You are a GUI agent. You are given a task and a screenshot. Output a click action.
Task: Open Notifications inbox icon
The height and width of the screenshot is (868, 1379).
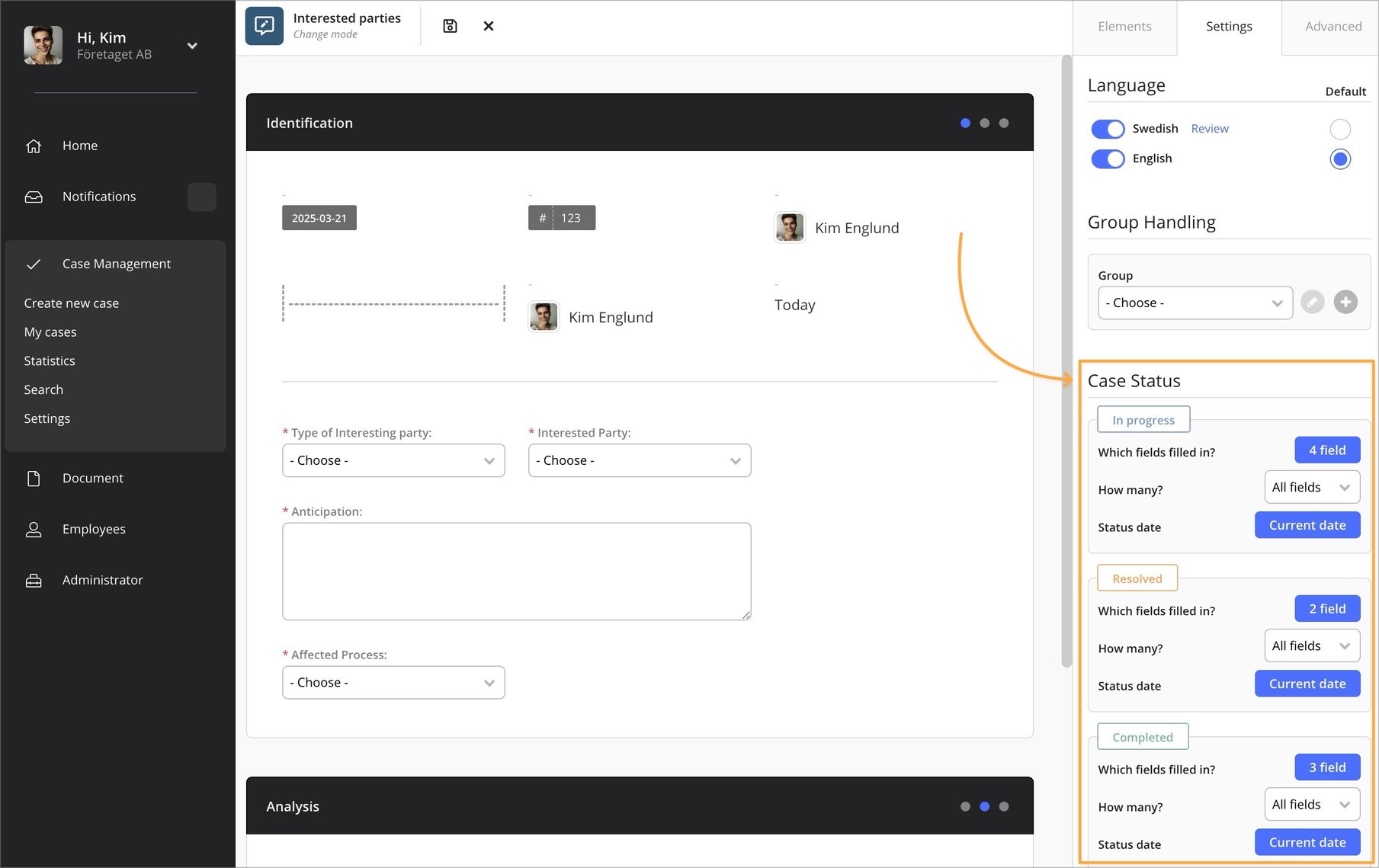pos(34,197)
